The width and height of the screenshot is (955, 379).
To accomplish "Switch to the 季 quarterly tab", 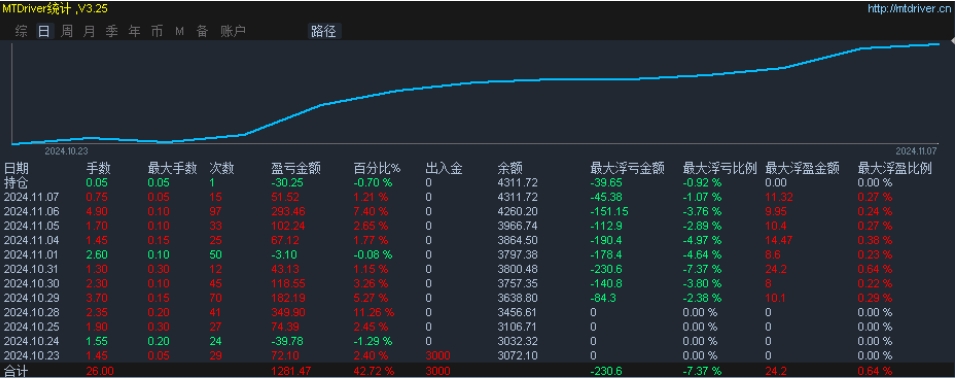I will 112,32.
